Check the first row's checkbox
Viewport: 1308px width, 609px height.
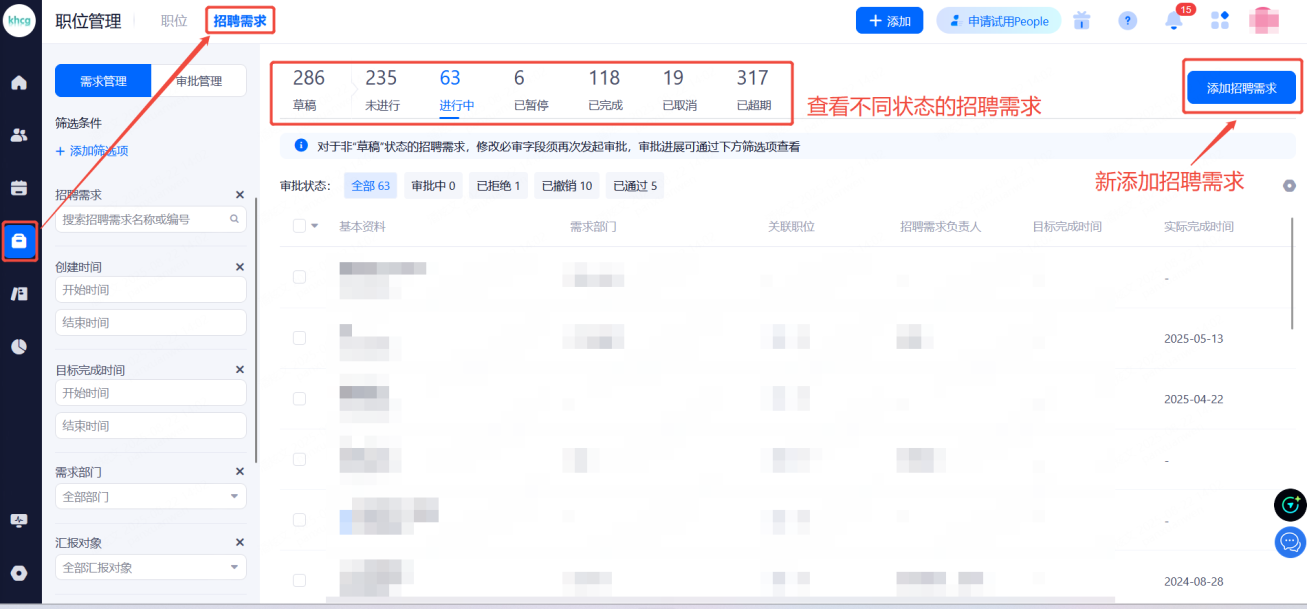pos(299,277)
